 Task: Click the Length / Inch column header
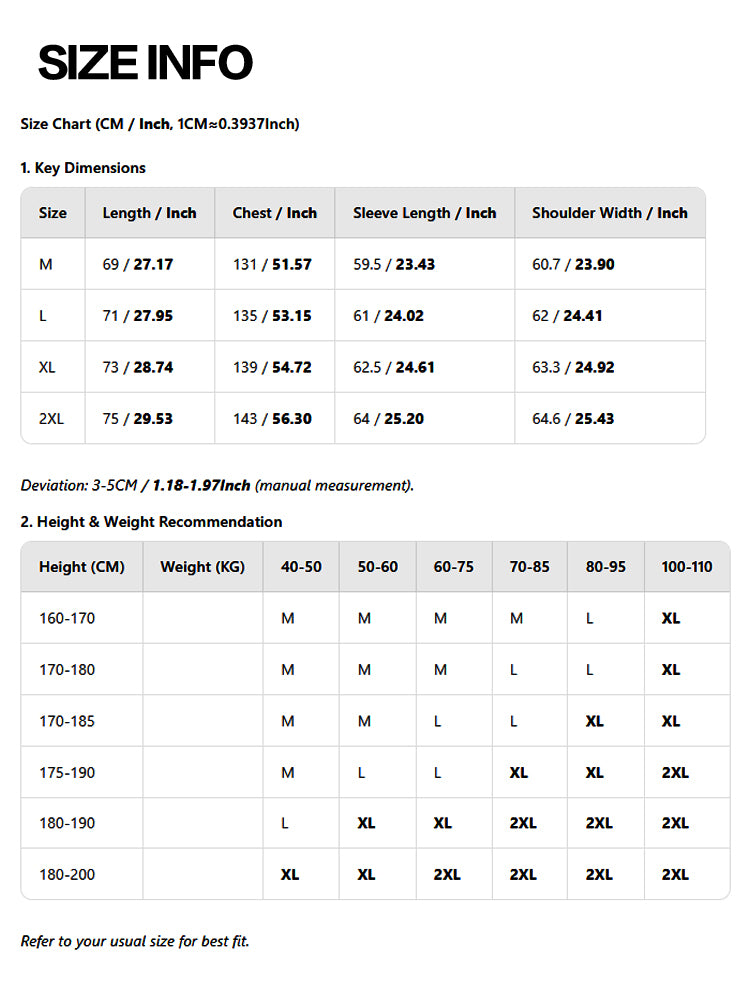149,213
